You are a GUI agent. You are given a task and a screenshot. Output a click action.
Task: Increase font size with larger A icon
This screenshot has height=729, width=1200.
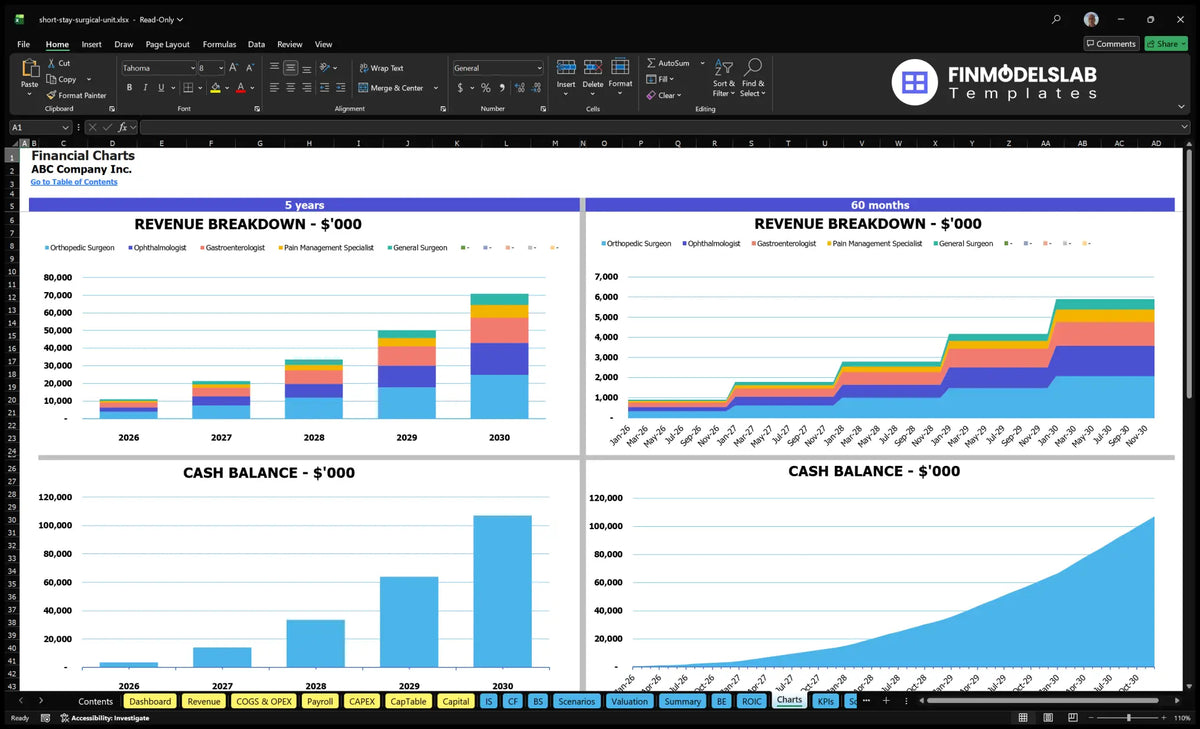click(234, 68)
